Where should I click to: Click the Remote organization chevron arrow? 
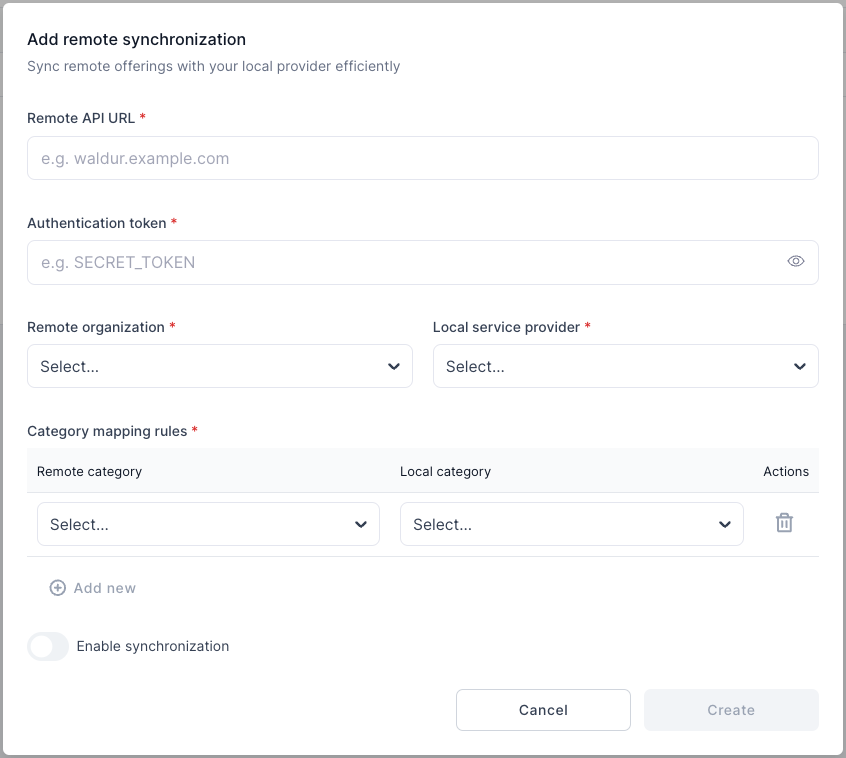point(393,367)
